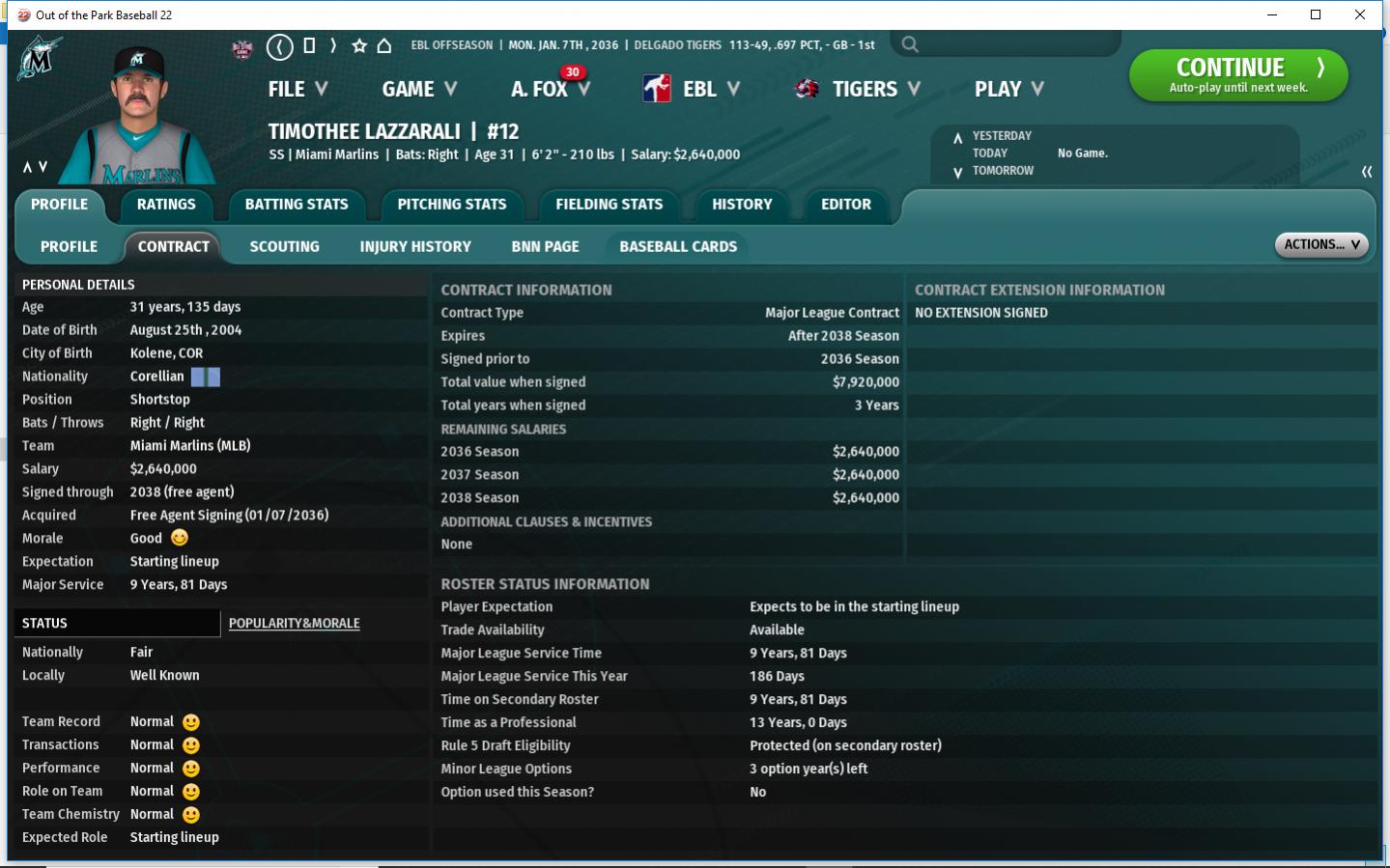
Task: Open the INJURY HISTORY sub-tab
Action: 415,247
